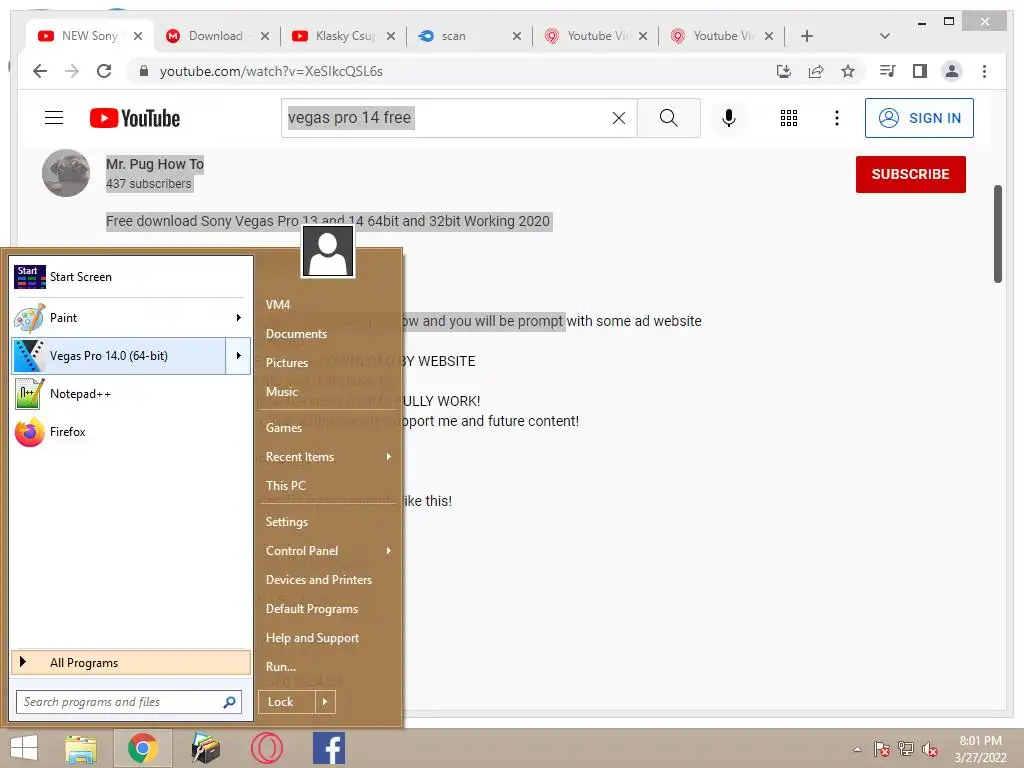Open the Start Screen shortcut icon
Screen dimensions: 1024x768
click(29, 277)
